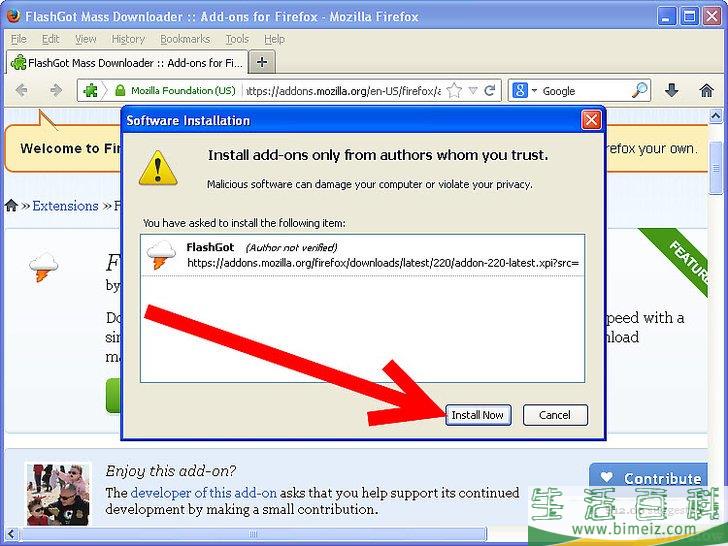Click the FlashGot entry in the install list
This screenshot has height=546, width=728.
[362, 255]
